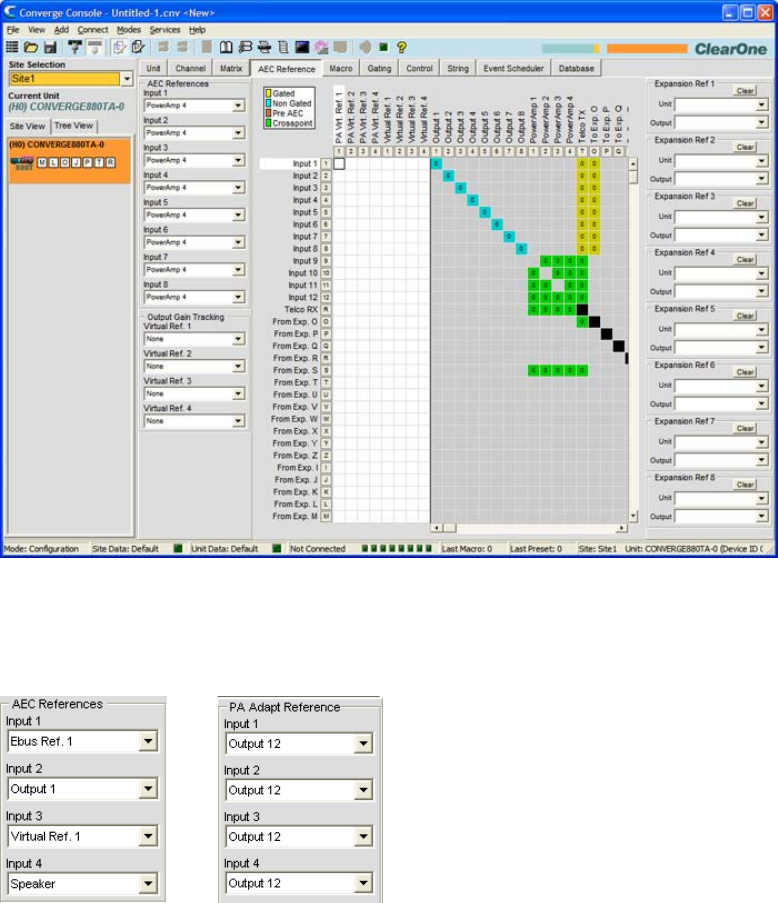Click the Input 12 row number button

point(326,298)
